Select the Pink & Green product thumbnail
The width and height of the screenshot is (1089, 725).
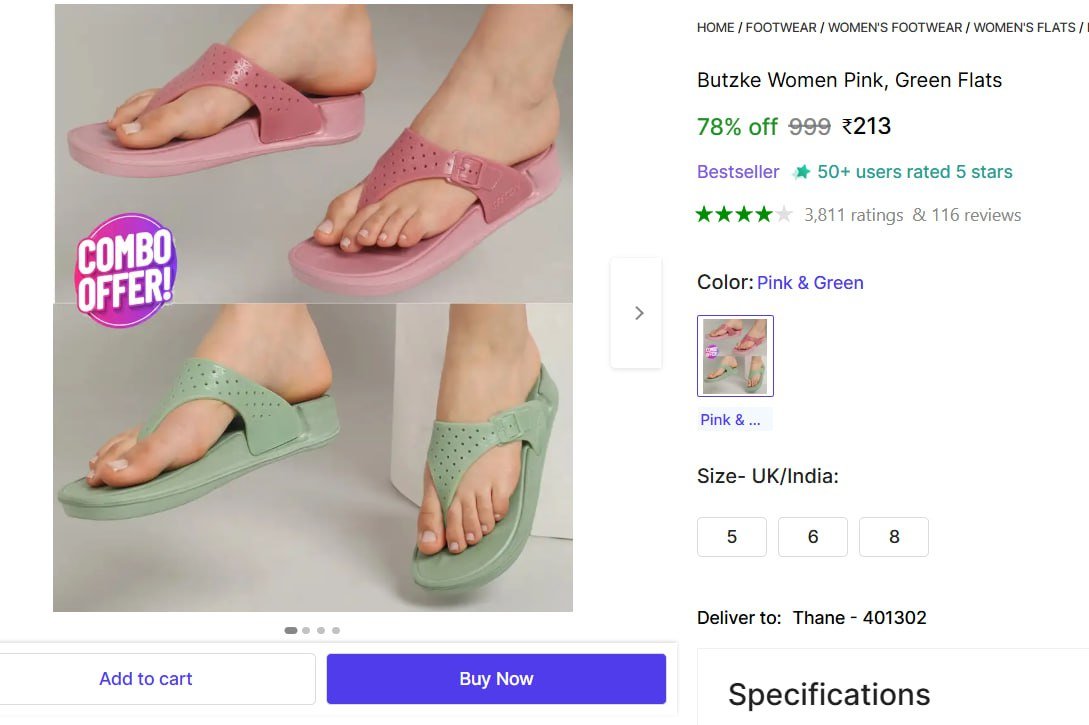click(735, 356)
